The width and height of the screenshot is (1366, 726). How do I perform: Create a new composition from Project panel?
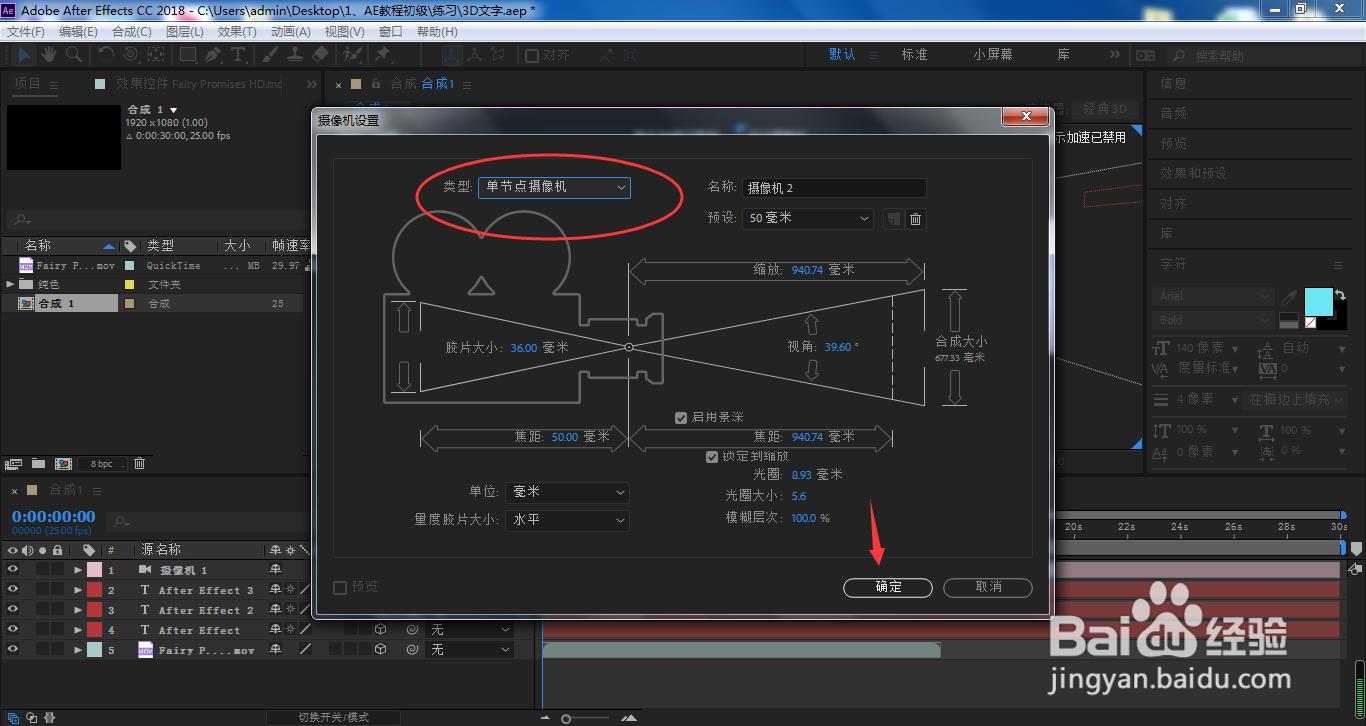pos(62,464)
